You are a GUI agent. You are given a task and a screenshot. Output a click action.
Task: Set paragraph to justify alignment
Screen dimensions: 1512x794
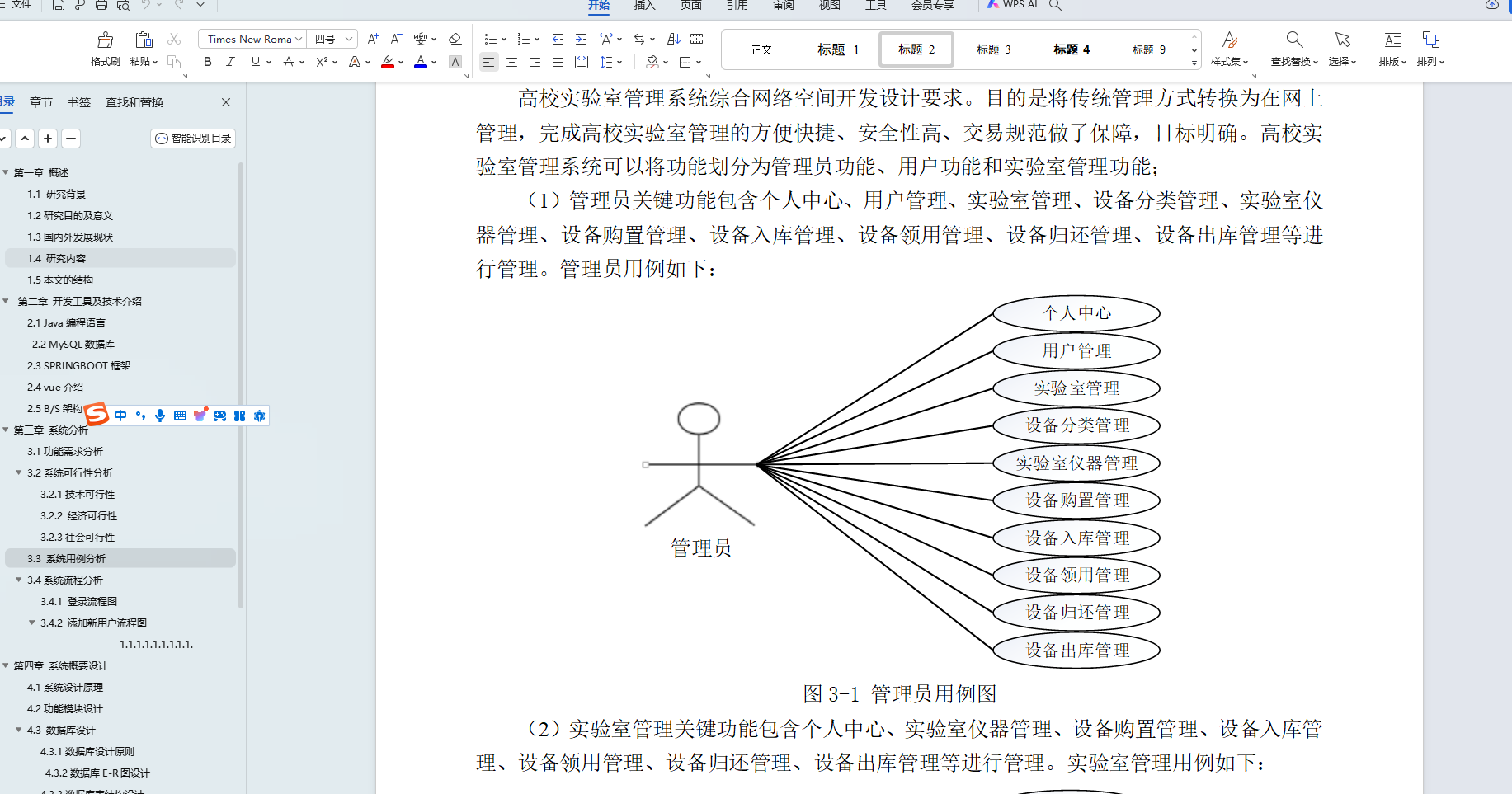[558, 62]
